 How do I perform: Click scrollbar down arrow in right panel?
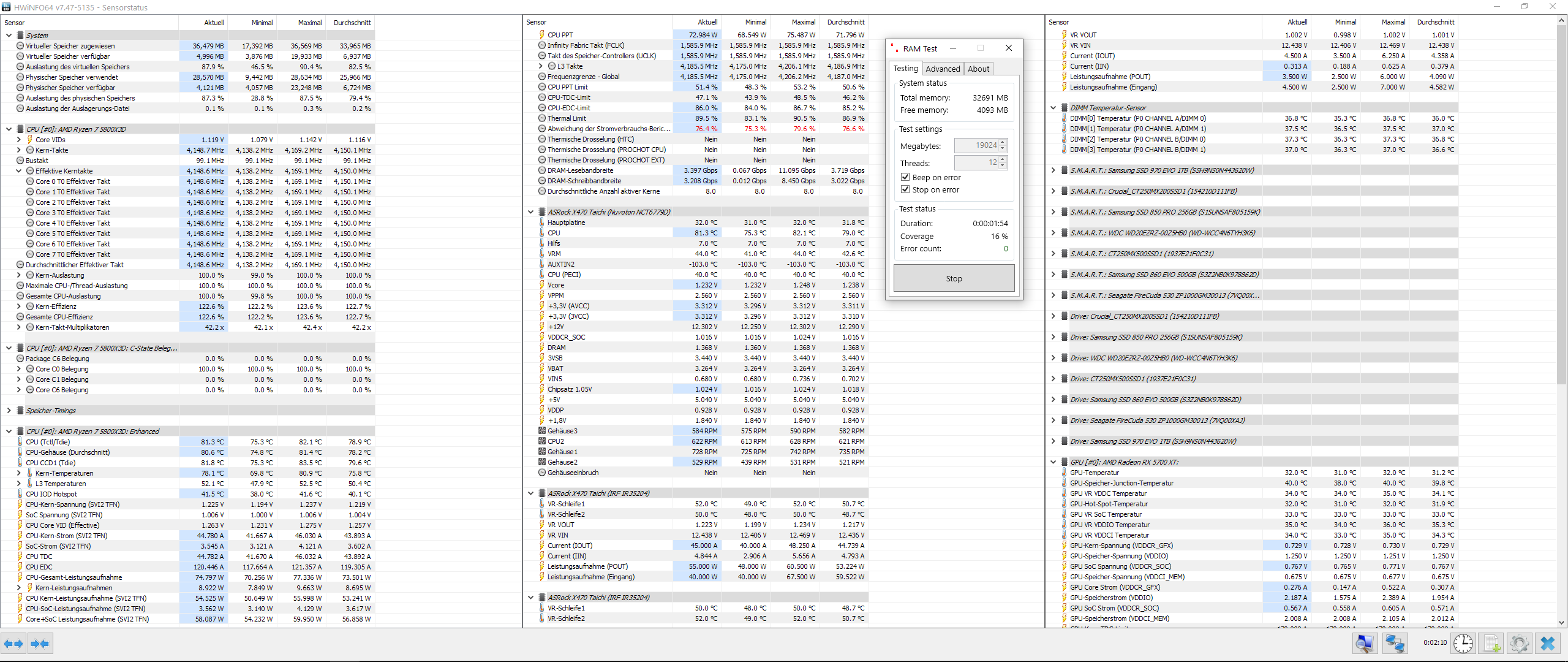1561,622
